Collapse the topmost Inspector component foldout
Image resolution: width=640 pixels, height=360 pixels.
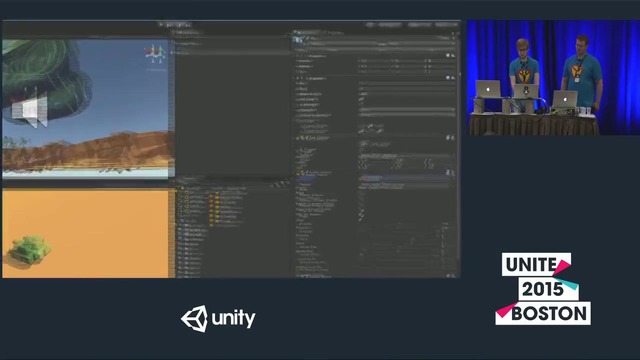point(298,56)
